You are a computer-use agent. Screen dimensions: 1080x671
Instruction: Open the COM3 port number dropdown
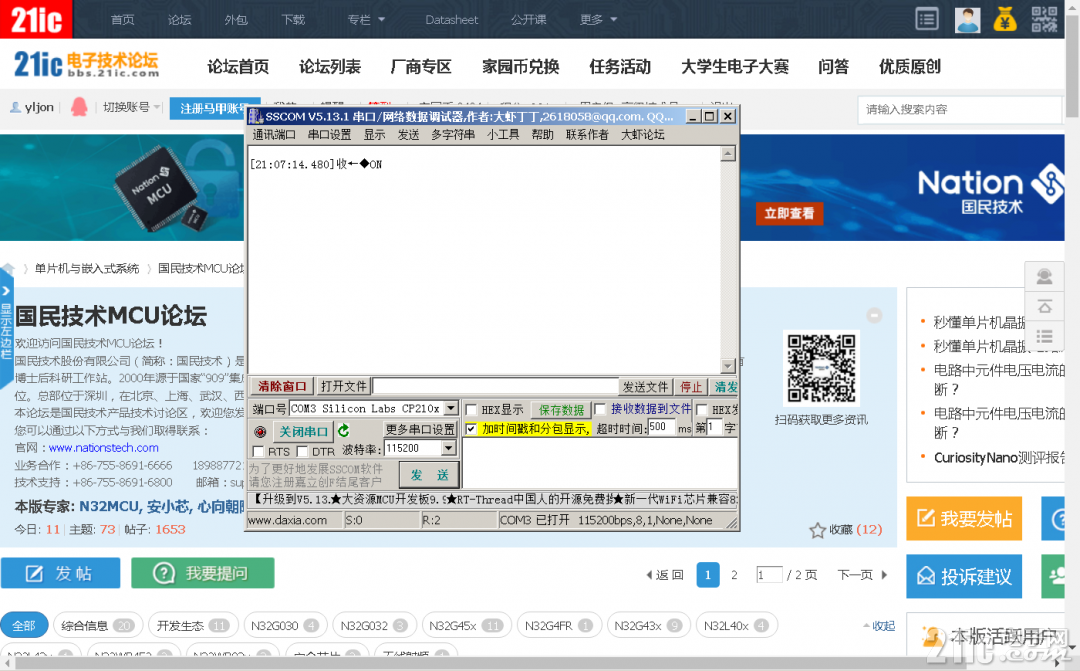tap(450, 409)
